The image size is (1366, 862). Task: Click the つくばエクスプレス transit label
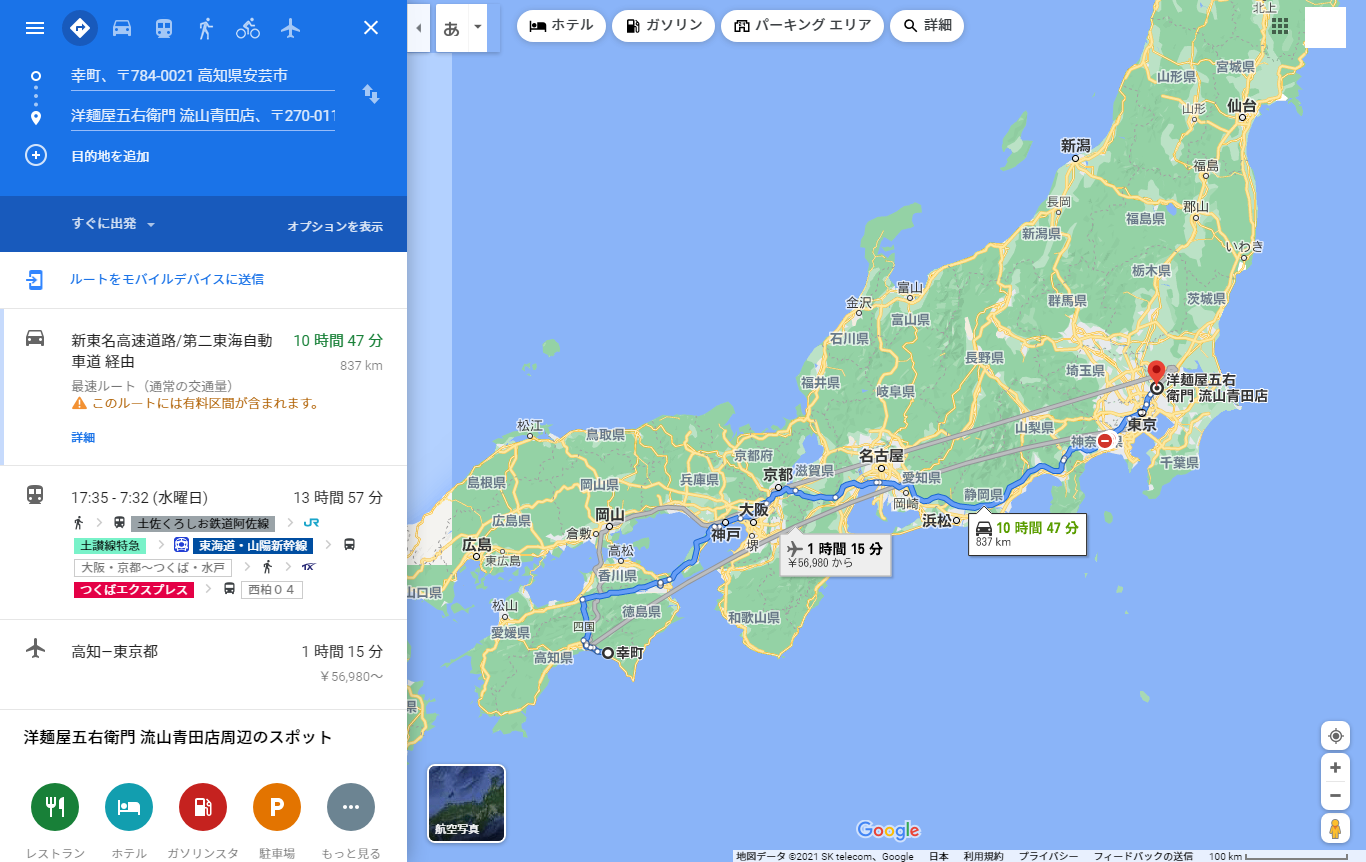133,590
